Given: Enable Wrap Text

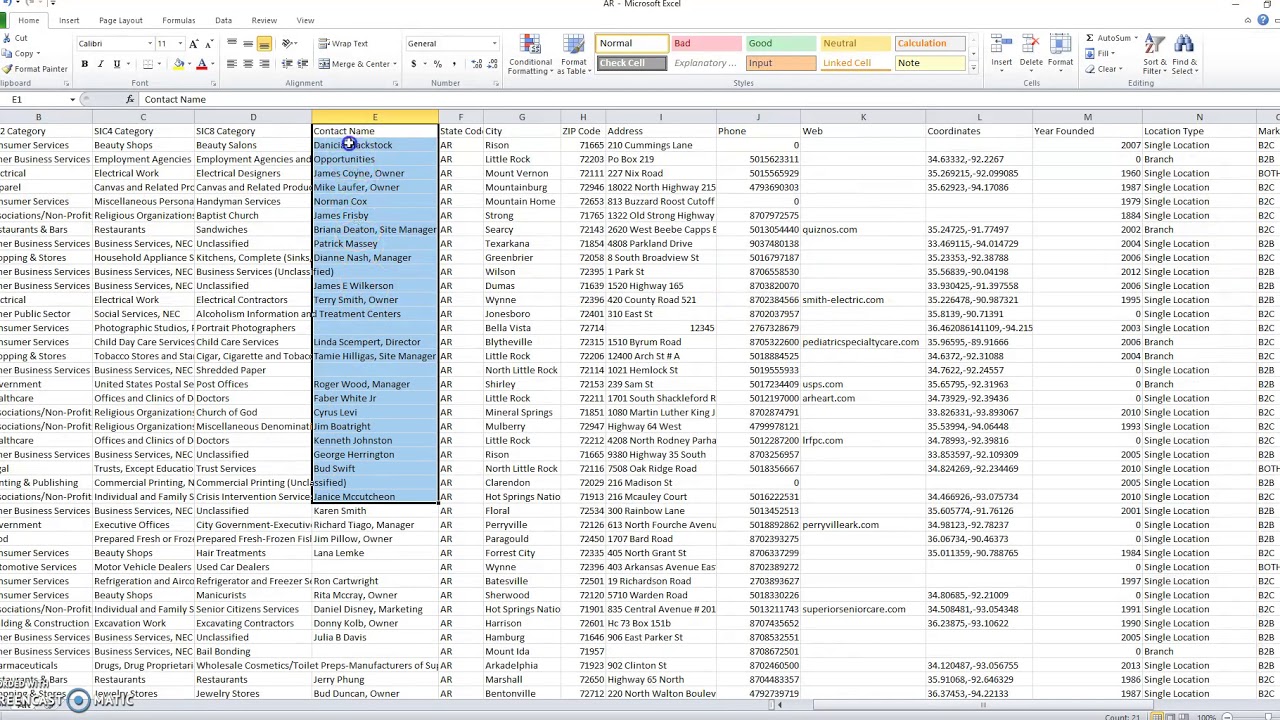Looking at the screenshot, I should tap(343, 44).
